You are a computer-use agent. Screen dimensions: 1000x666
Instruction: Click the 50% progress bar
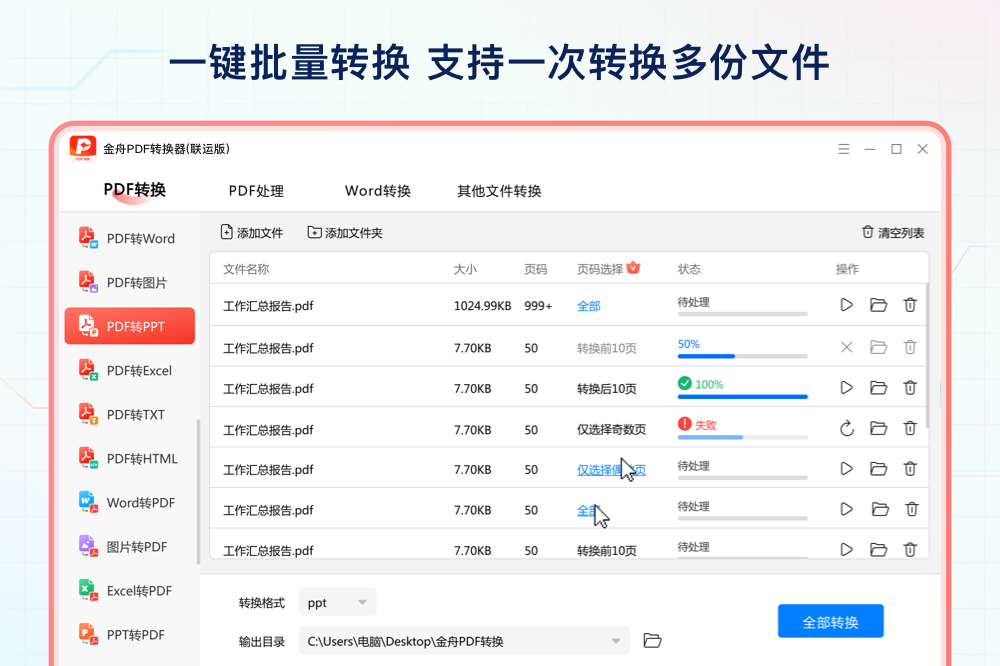[742, 356]
